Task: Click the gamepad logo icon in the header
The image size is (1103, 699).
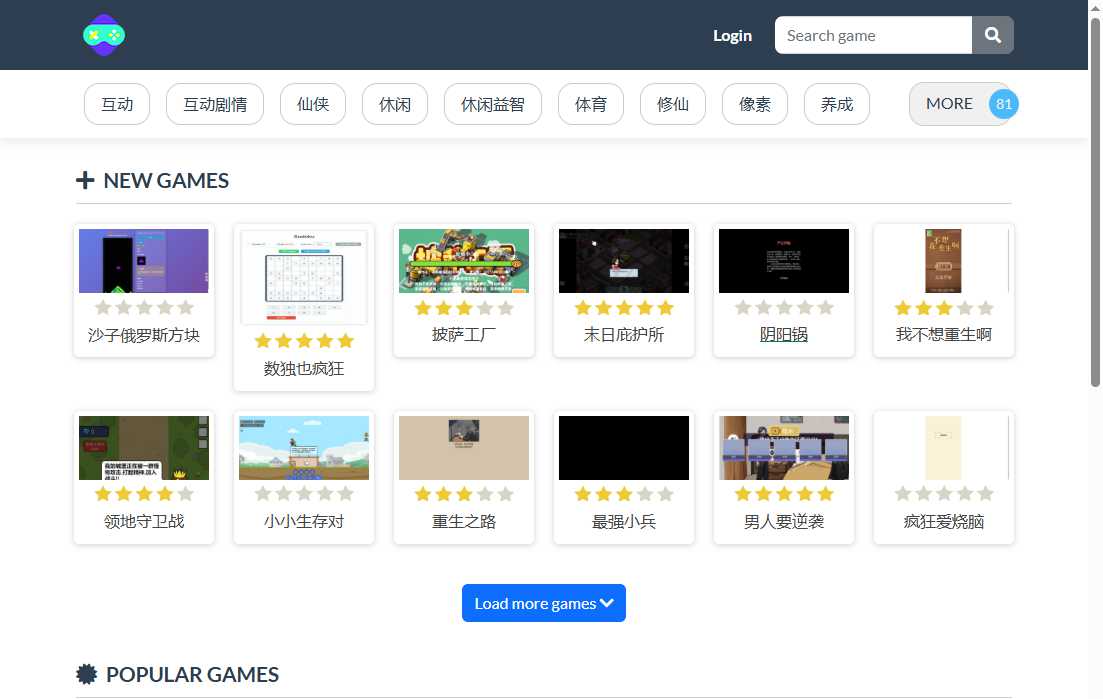Action: [x=104, y=35]
